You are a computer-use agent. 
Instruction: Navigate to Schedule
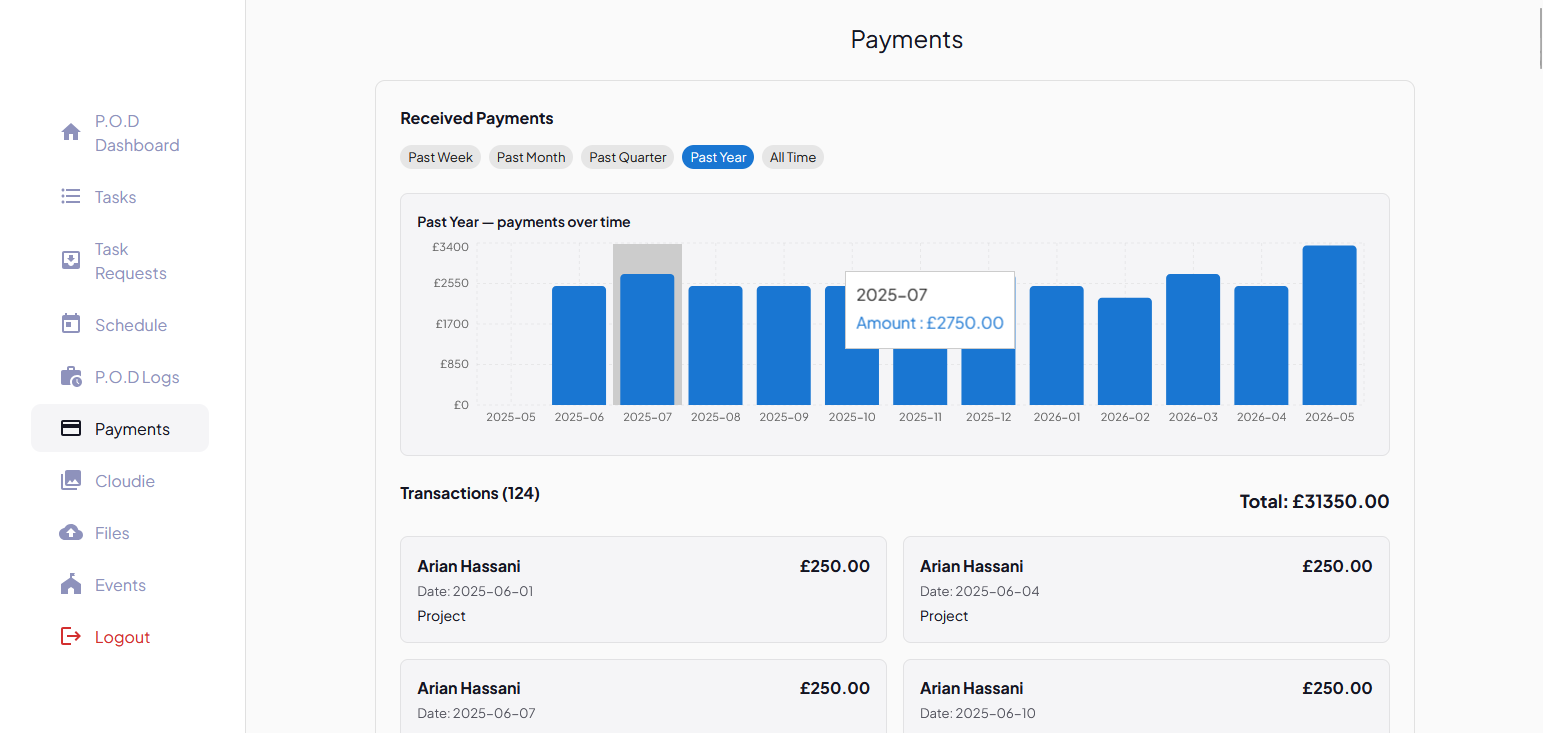point(120,325)
